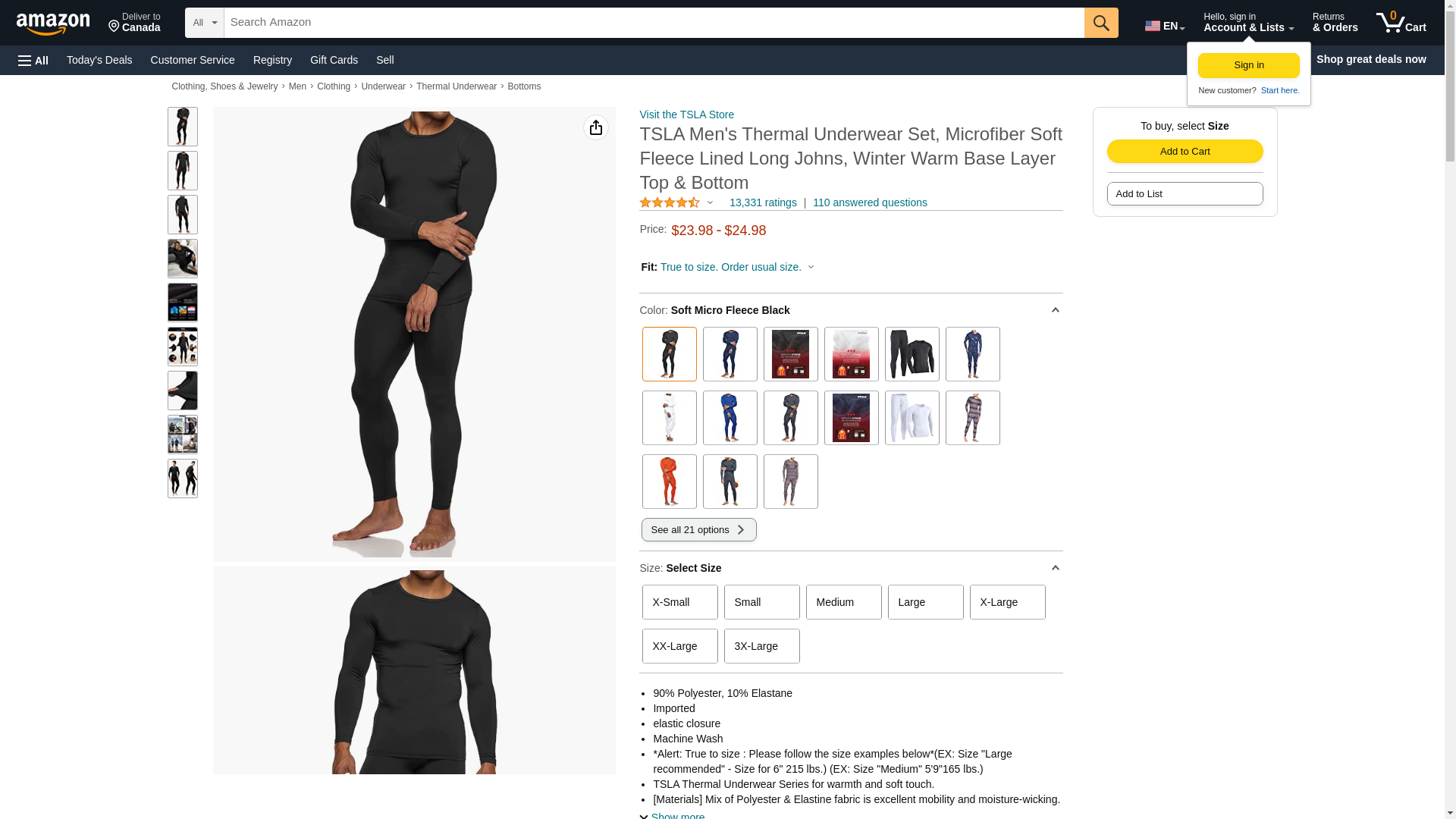1456x819 pixels.
Task: Click the Add to Cart button
Action: pos(1185,151)
